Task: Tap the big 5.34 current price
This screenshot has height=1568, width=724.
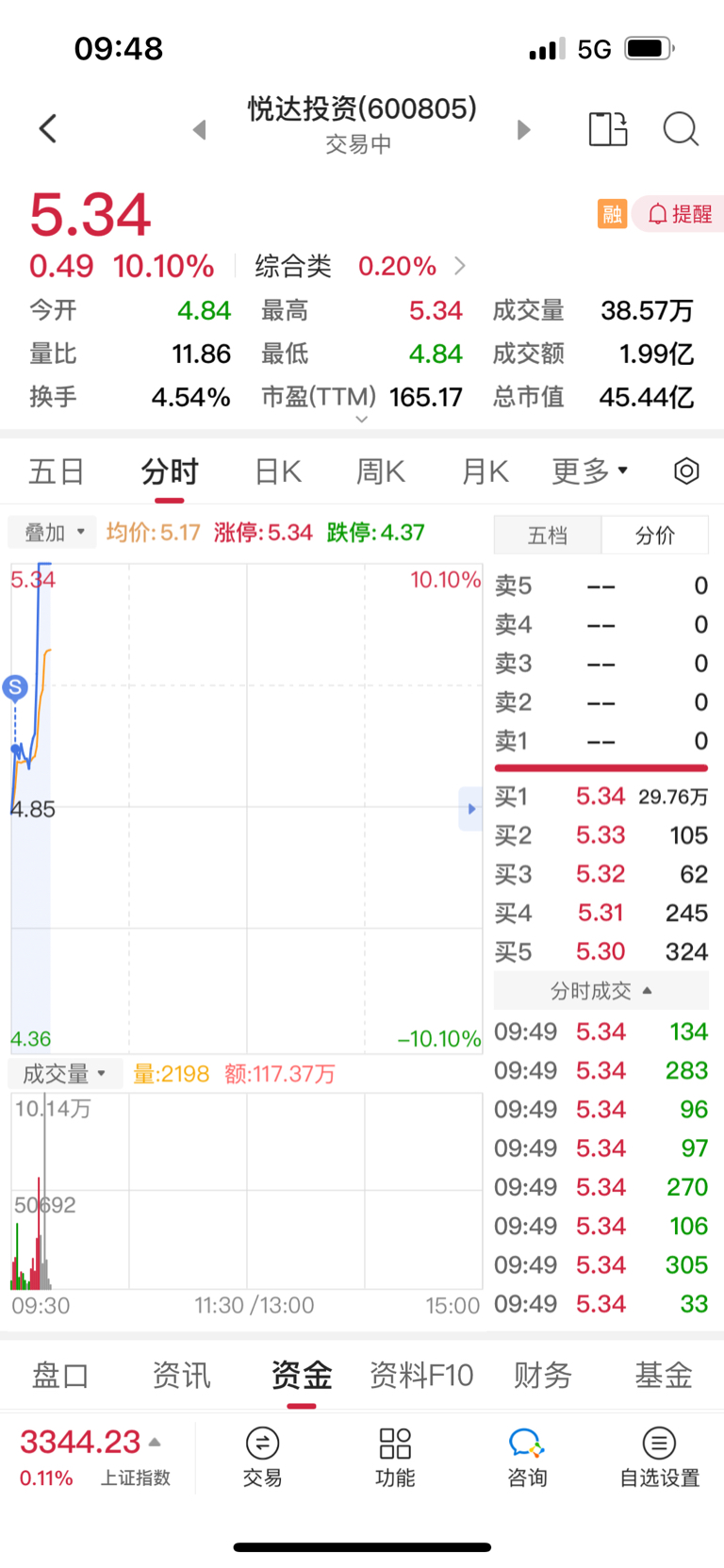Action: point(90,215)
